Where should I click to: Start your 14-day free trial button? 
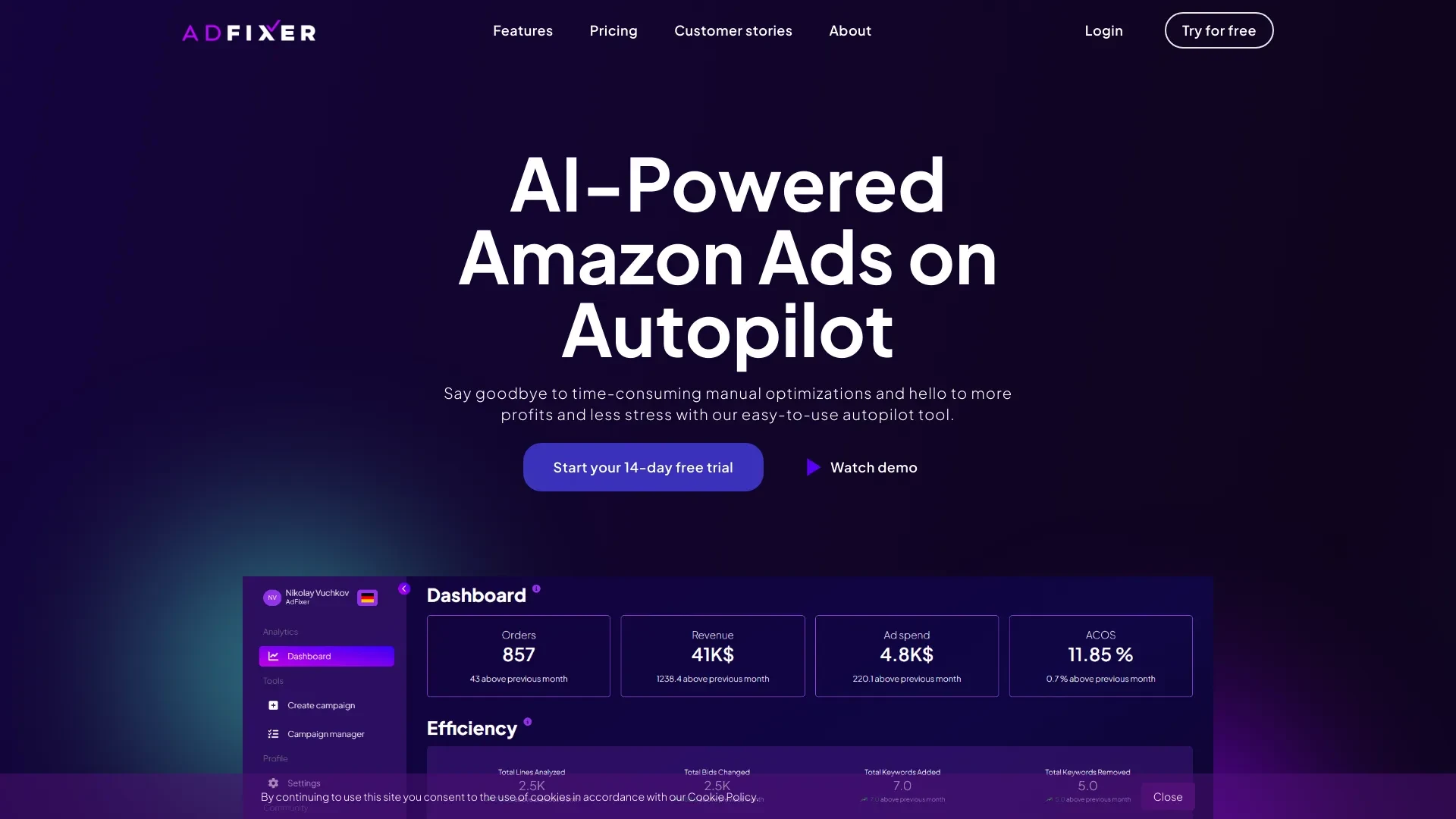click(x=643, y=467)
